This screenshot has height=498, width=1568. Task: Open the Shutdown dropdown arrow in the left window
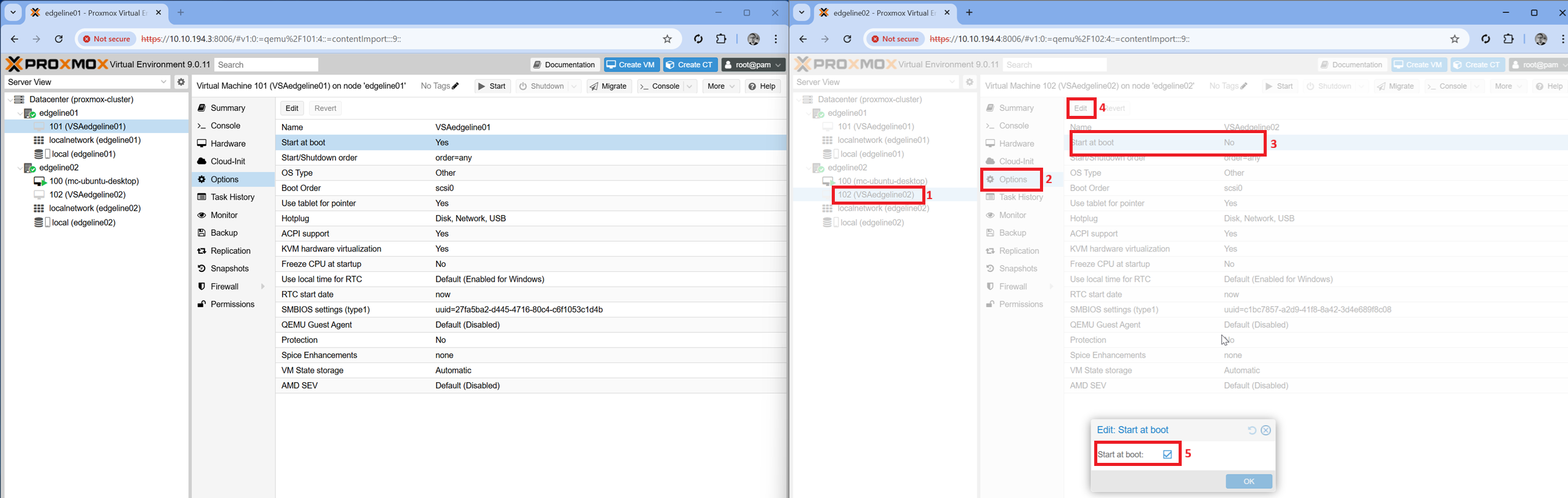pos(574,86)
